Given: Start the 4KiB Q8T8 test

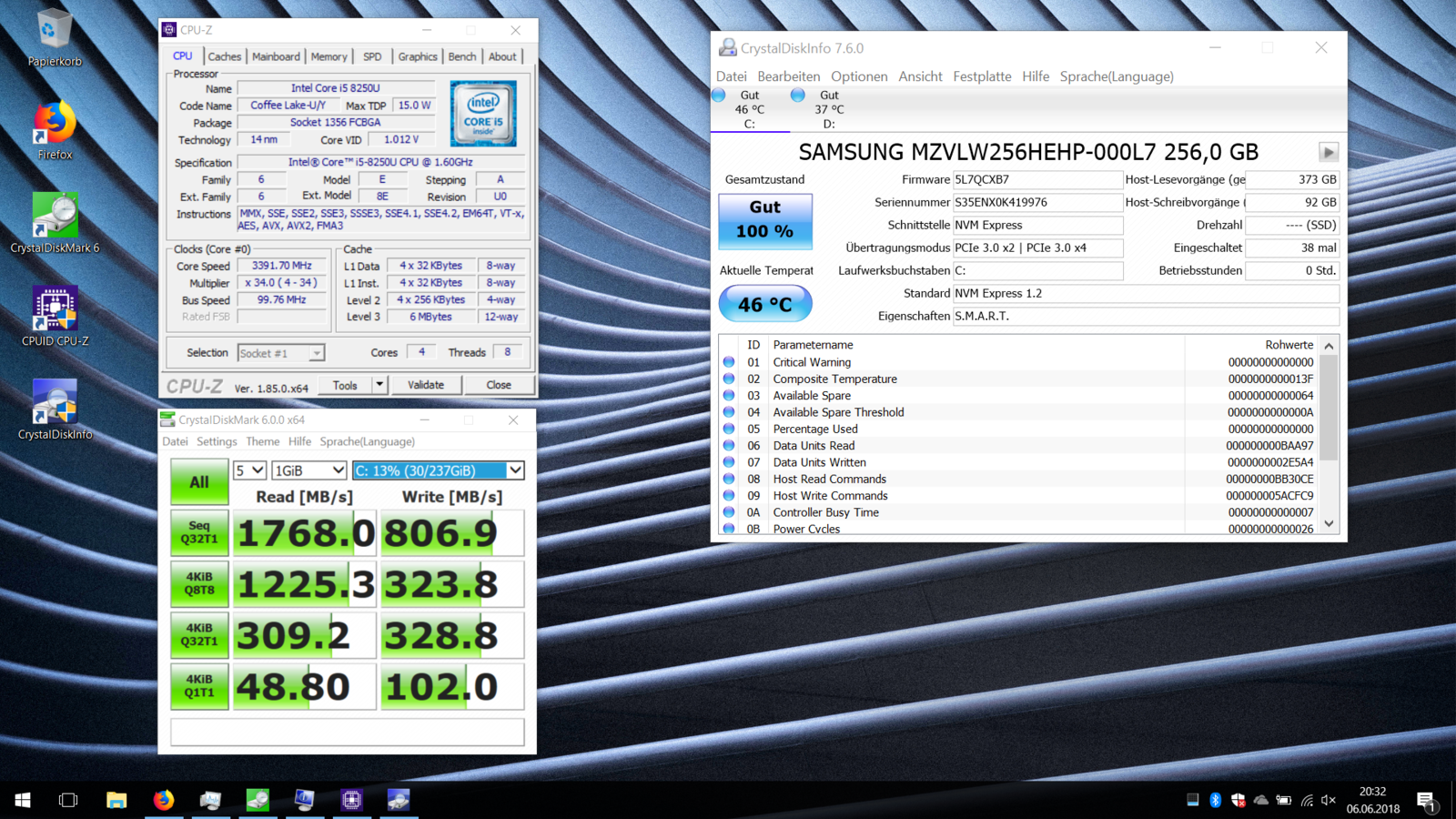Looking at the screenshot, I should click(x=199, y=583).
